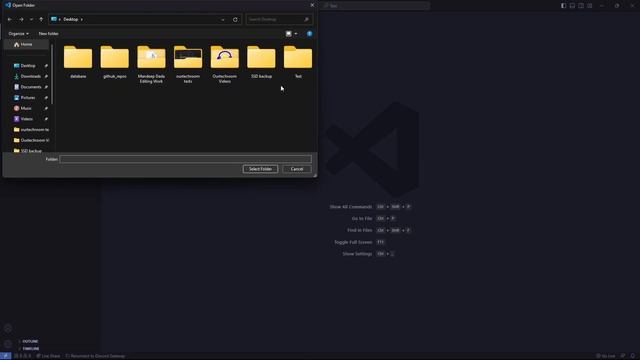The height and width of the screenshot is (360, 640).
Task: Click Reconnect to Discord Gateway status item
Action: click(x=96, y=356)
